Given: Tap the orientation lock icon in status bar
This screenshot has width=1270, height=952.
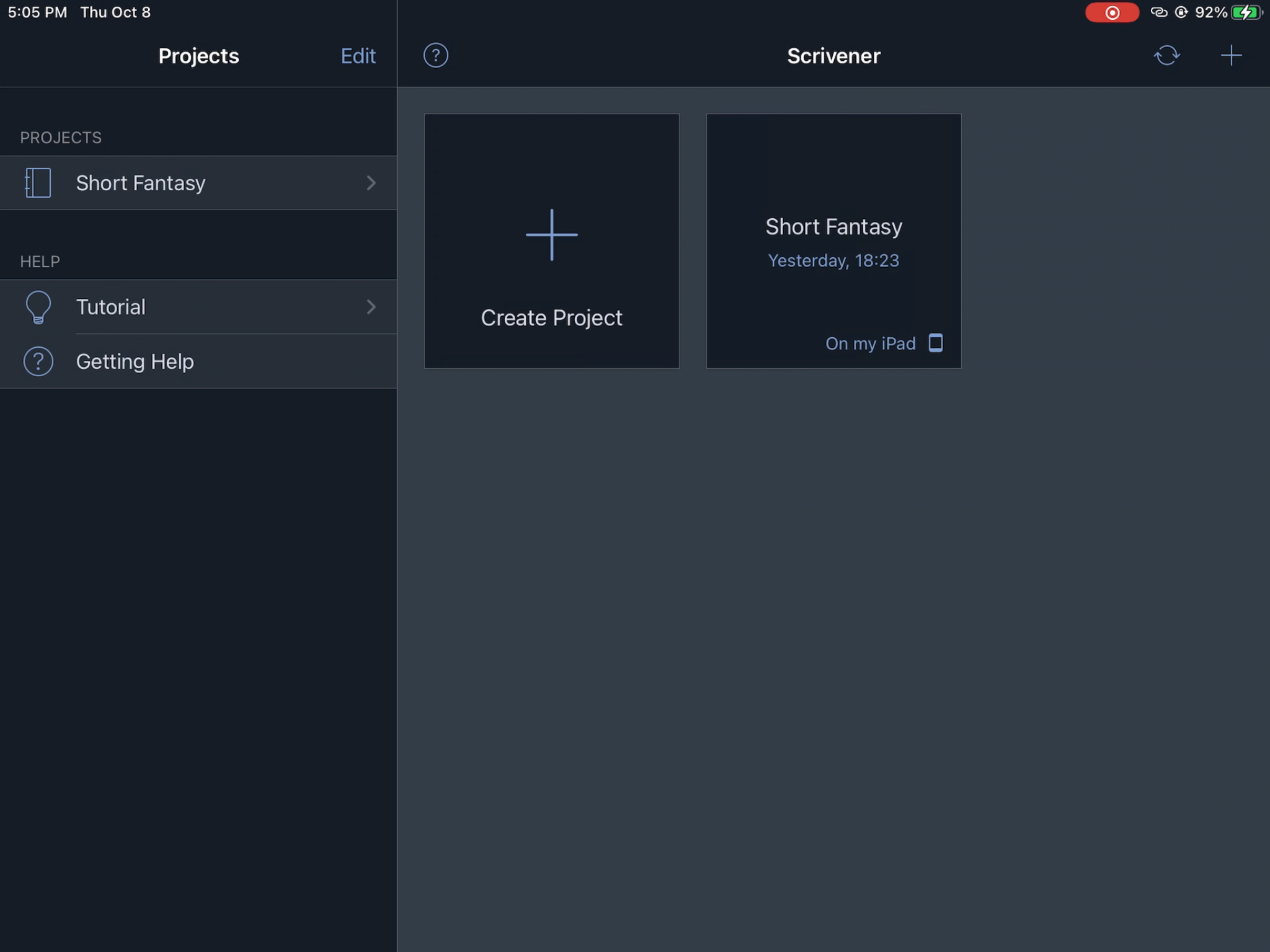Looking at the screenshot, I should click(1181, 12).
